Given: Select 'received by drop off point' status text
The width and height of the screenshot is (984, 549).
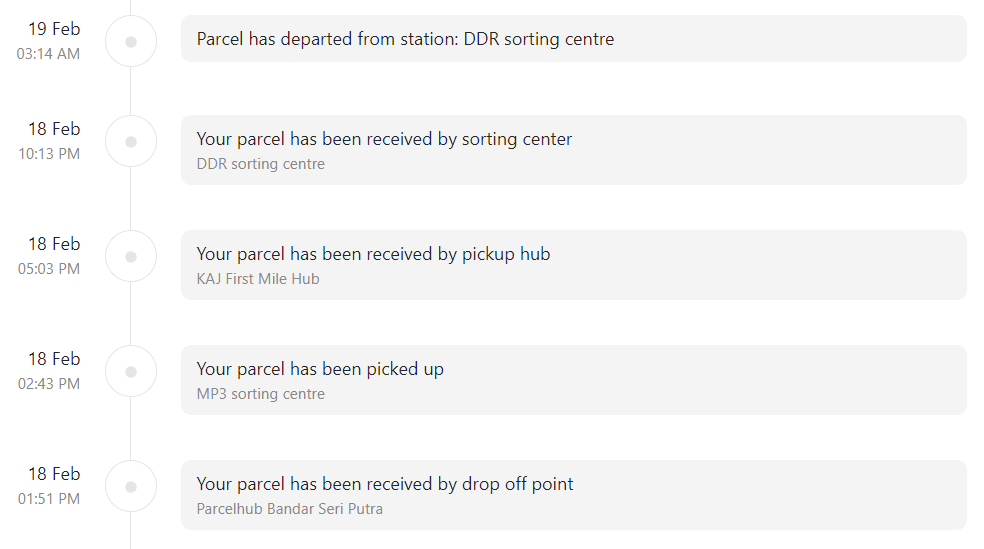Looking at the screenshot, I should click(385, 484).
